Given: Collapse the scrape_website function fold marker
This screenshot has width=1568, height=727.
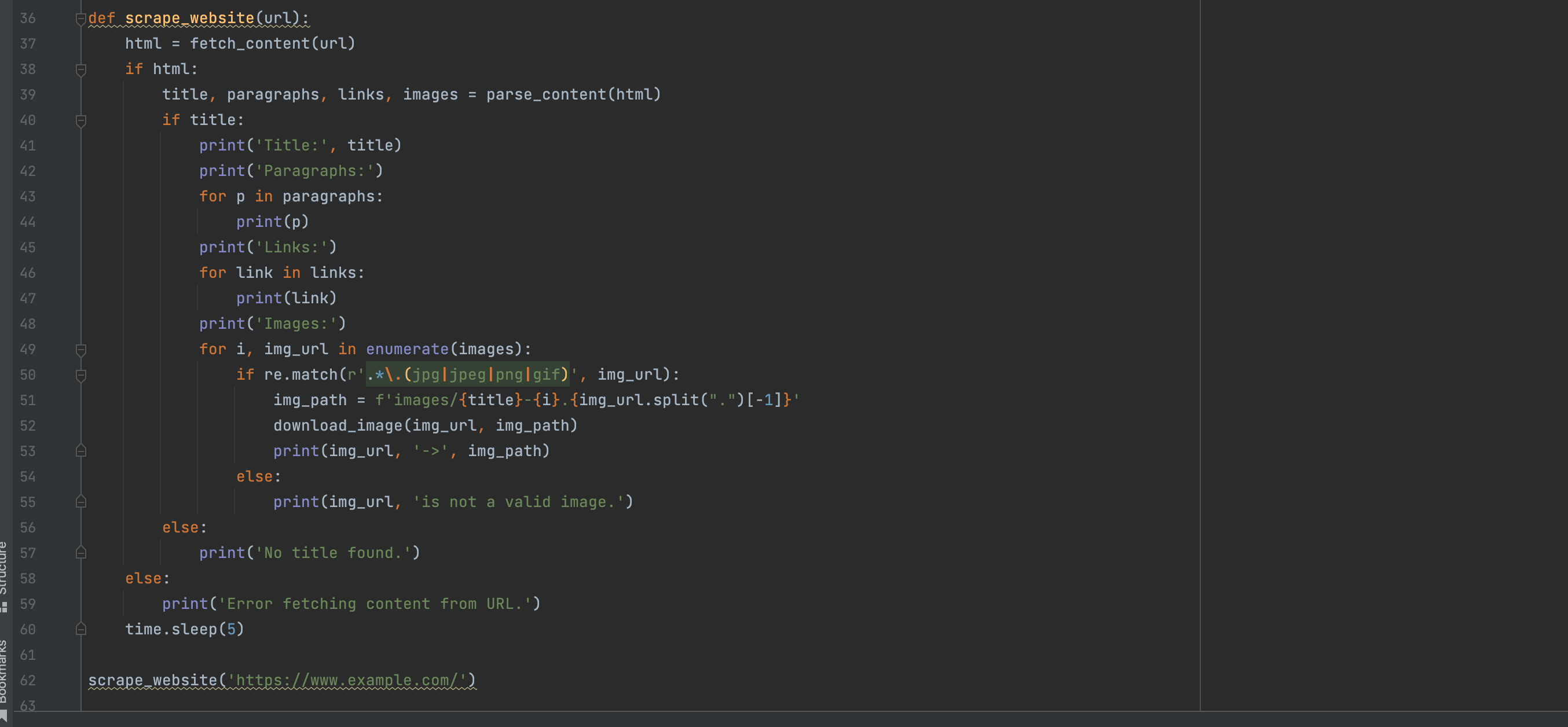Looking at the screenshot, I should [x=81, y=19].
